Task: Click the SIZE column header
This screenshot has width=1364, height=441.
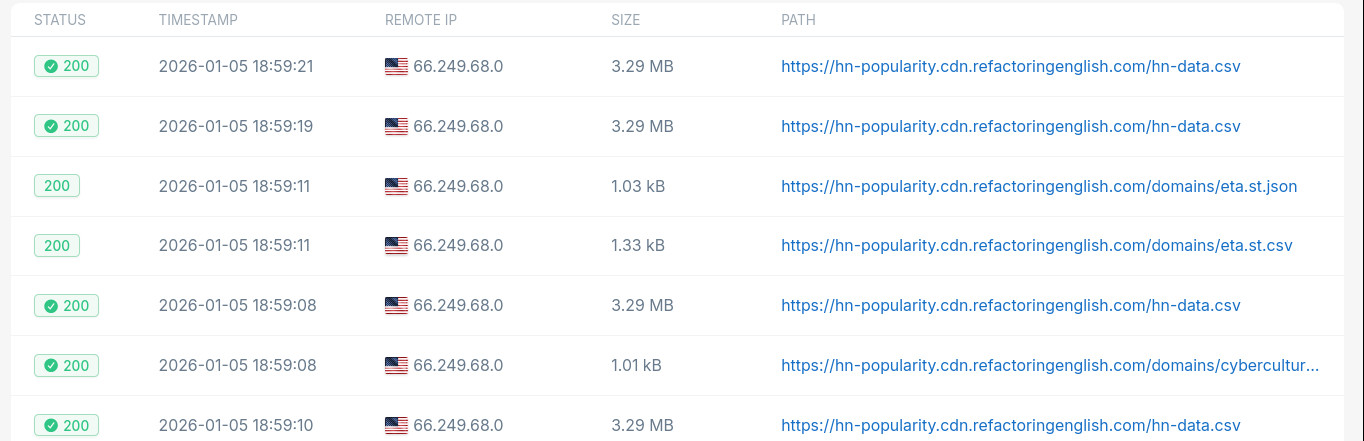Action: [x=625, y=20]
